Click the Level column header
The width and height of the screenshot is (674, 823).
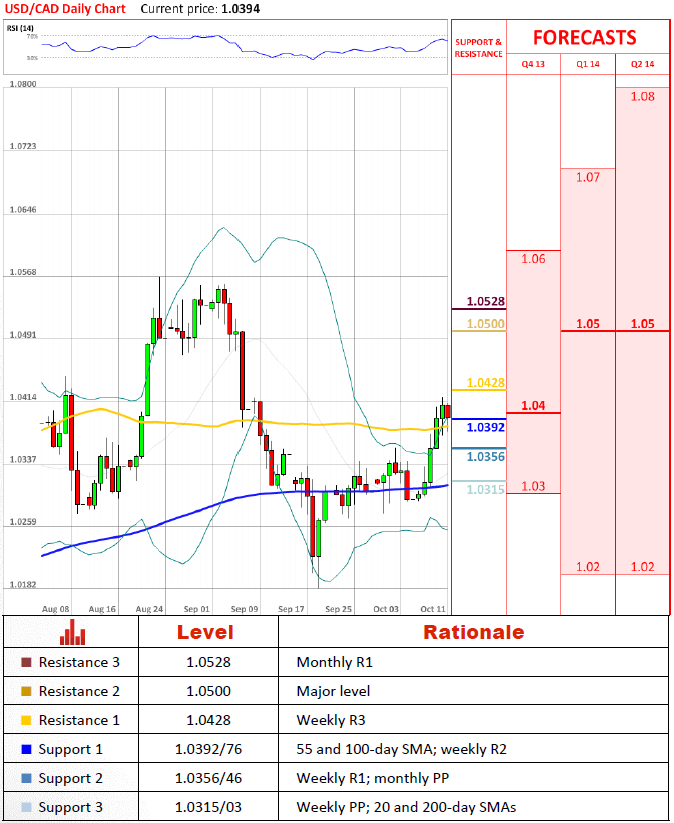click(x=205, y=632)
